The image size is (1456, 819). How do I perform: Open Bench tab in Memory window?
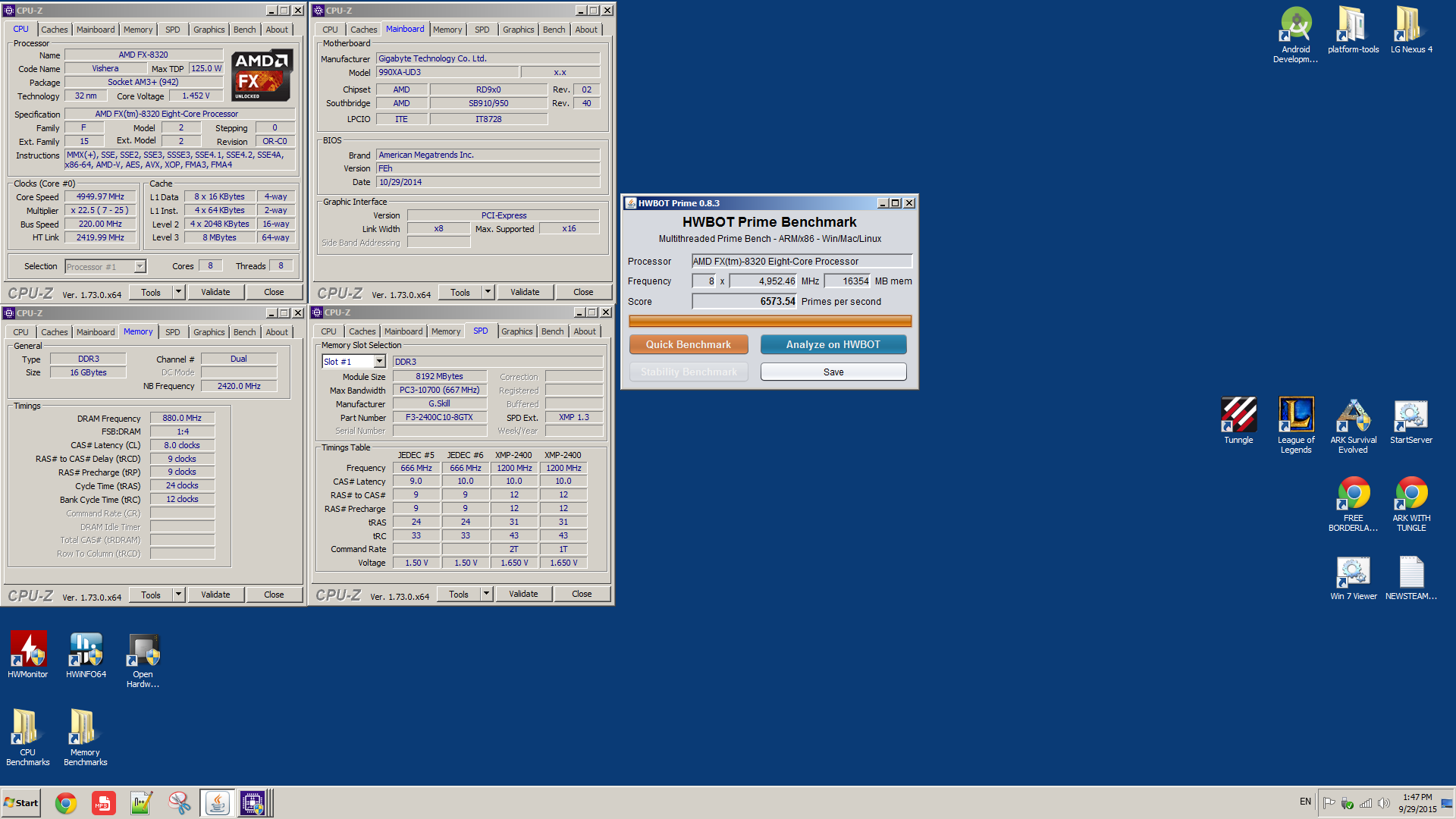point(244,332)
